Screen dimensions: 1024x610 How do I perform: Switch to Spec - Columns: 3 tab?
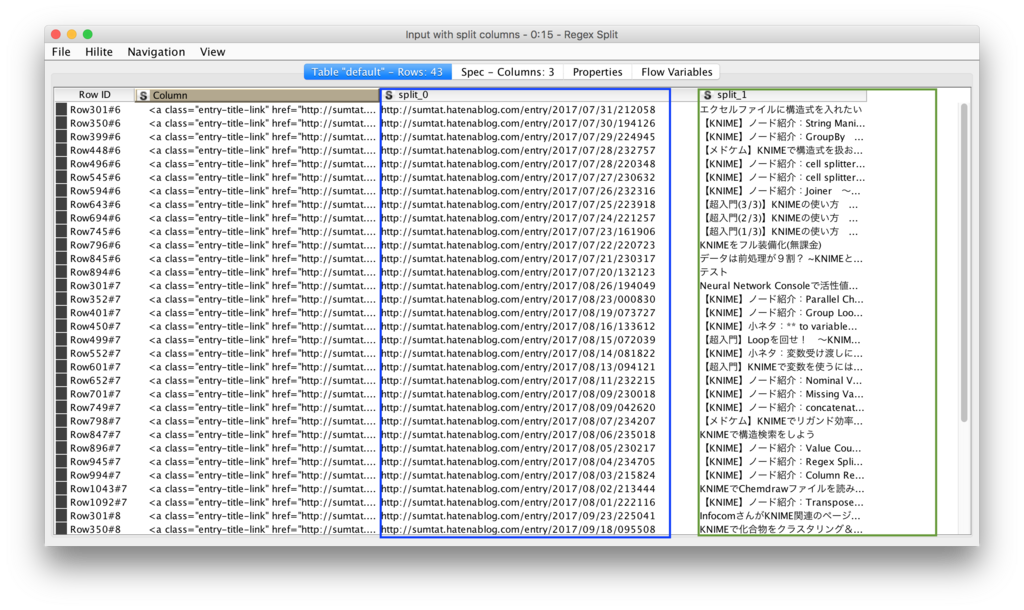(x=507, y=72)
